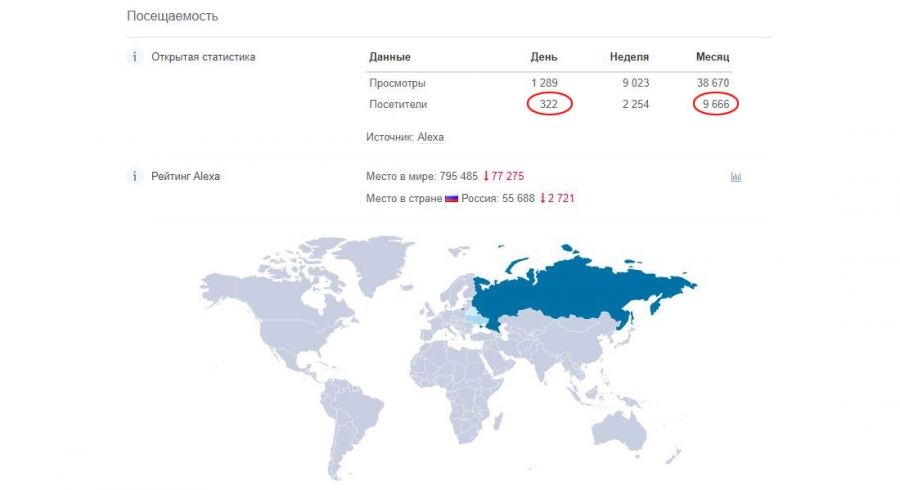This screenshot has height=490, width=900.
Task: Select the Посещаемость heading
Action: 172,16
